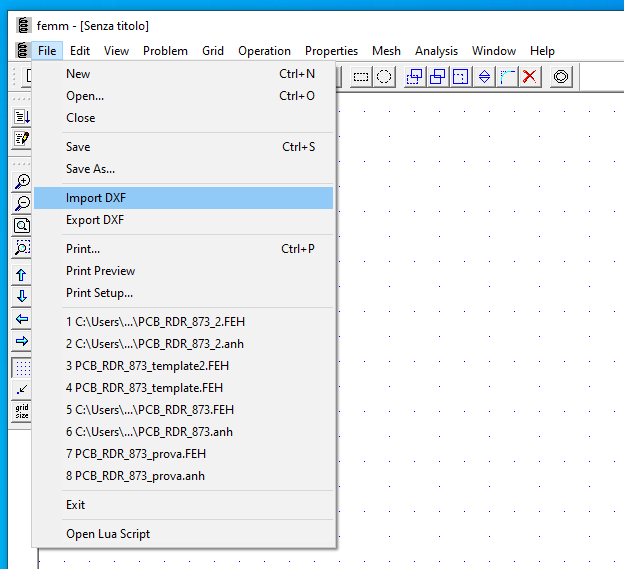The image size is (624, 569).
Task: Click the Copy selected objects icon
Action: click(x=437, y=76)
